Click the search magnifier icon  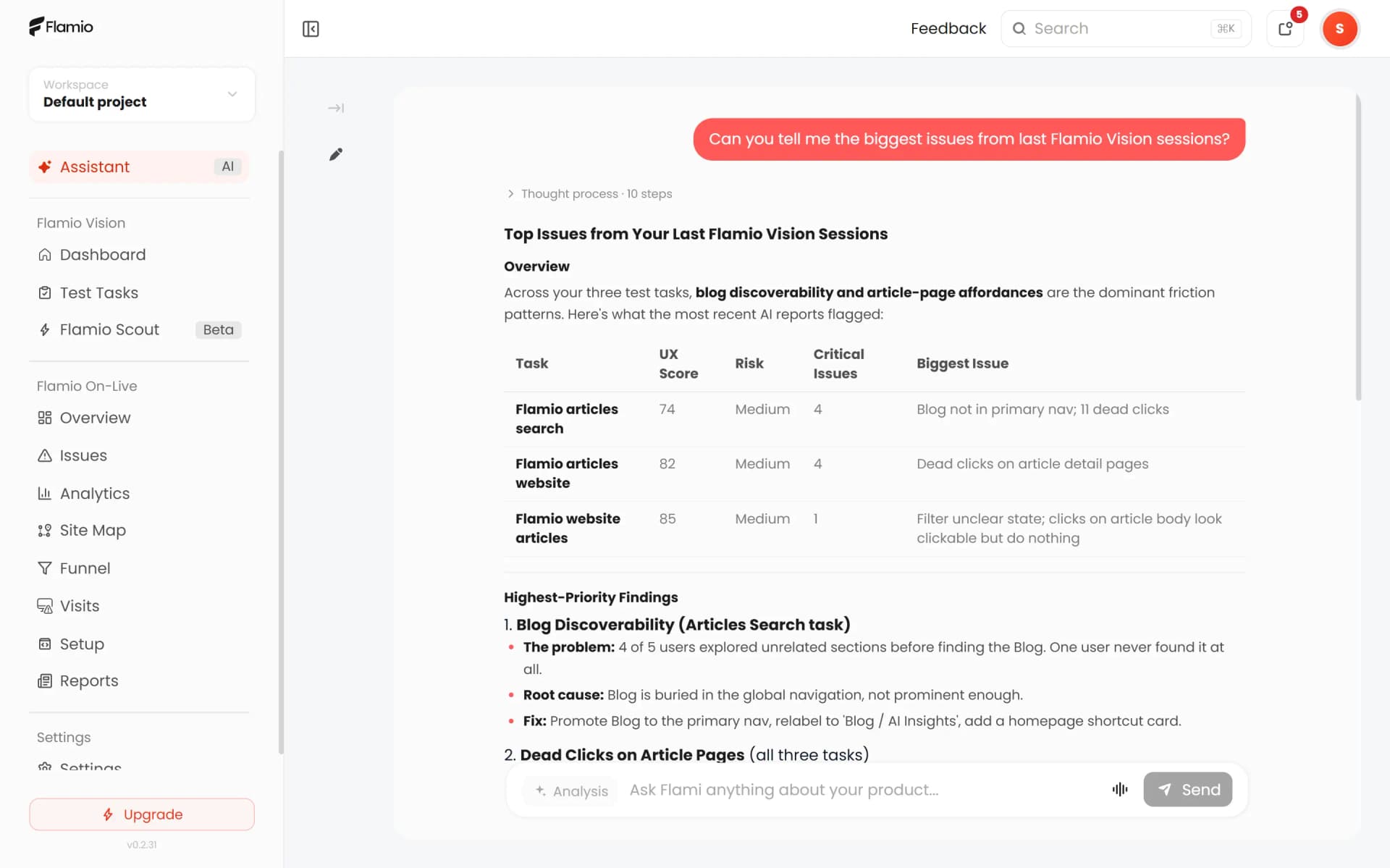(x=1019, y=29)
